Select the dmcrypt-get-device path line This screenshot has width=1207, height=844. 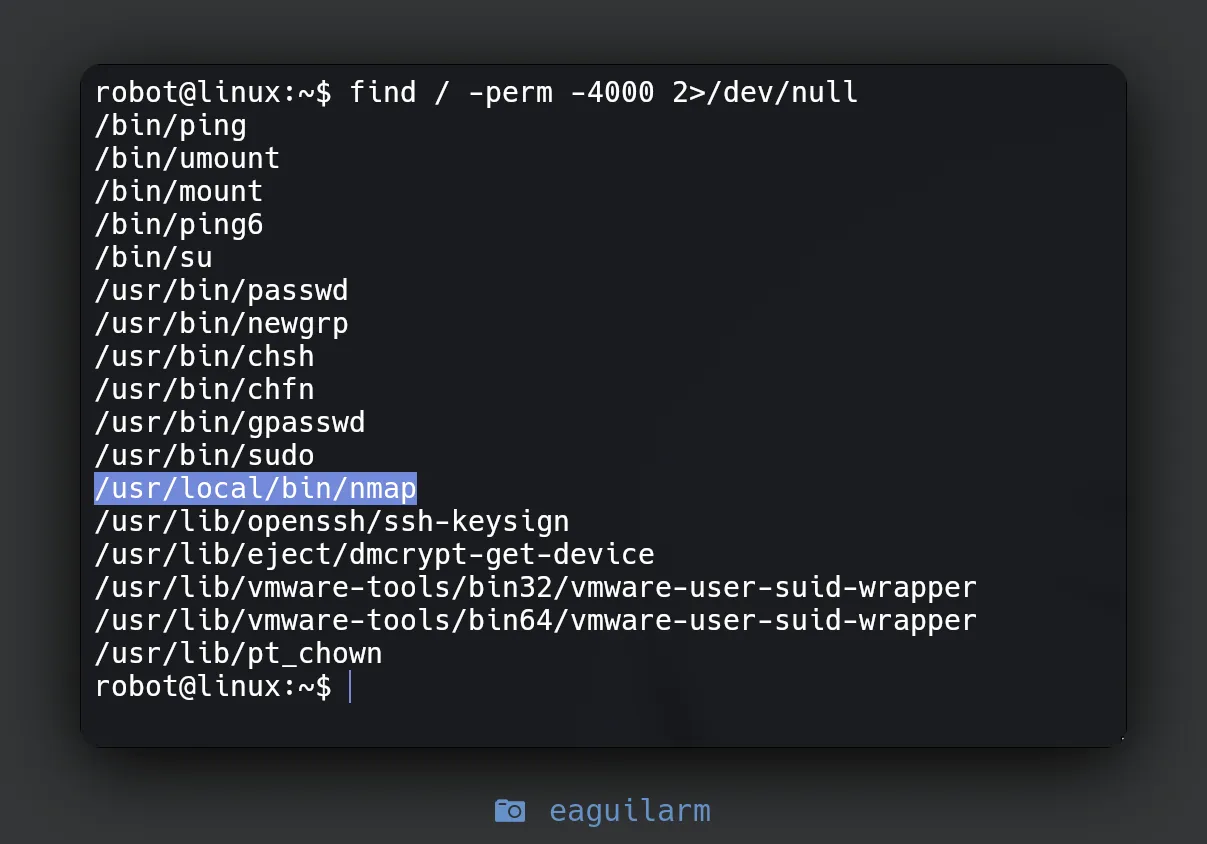coord(374,554)
